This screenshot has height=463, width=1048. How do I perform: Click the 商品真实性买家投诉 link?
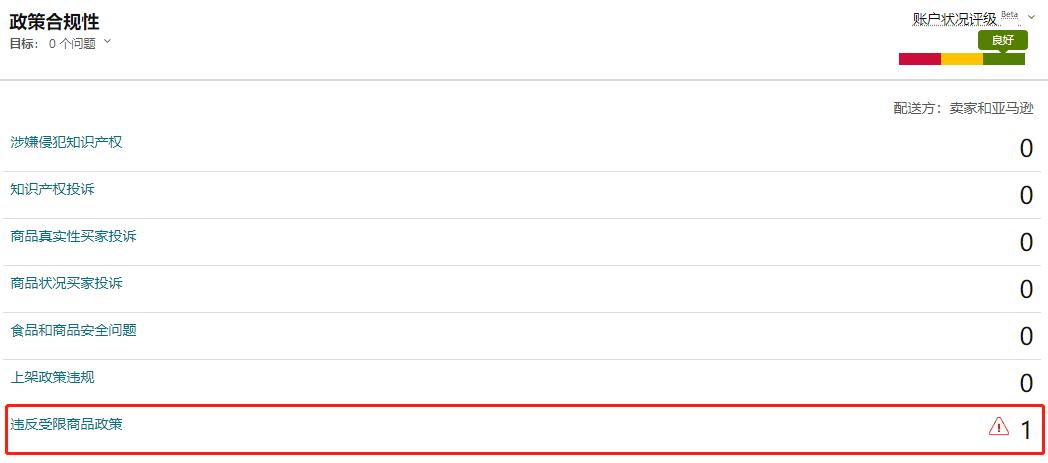pos(73,236)
